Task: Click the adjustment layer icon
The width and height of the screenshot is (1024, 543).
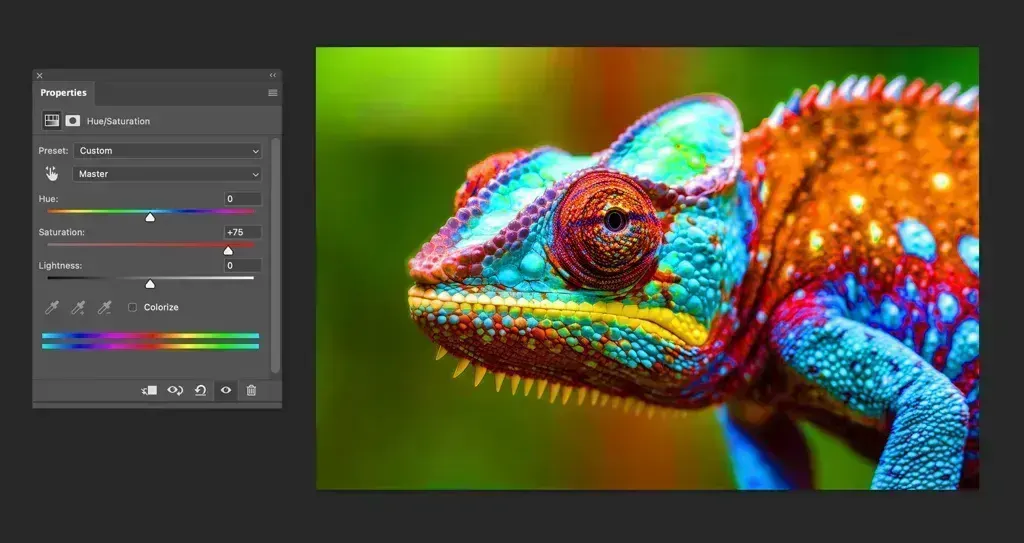Action: pos(52,120)
